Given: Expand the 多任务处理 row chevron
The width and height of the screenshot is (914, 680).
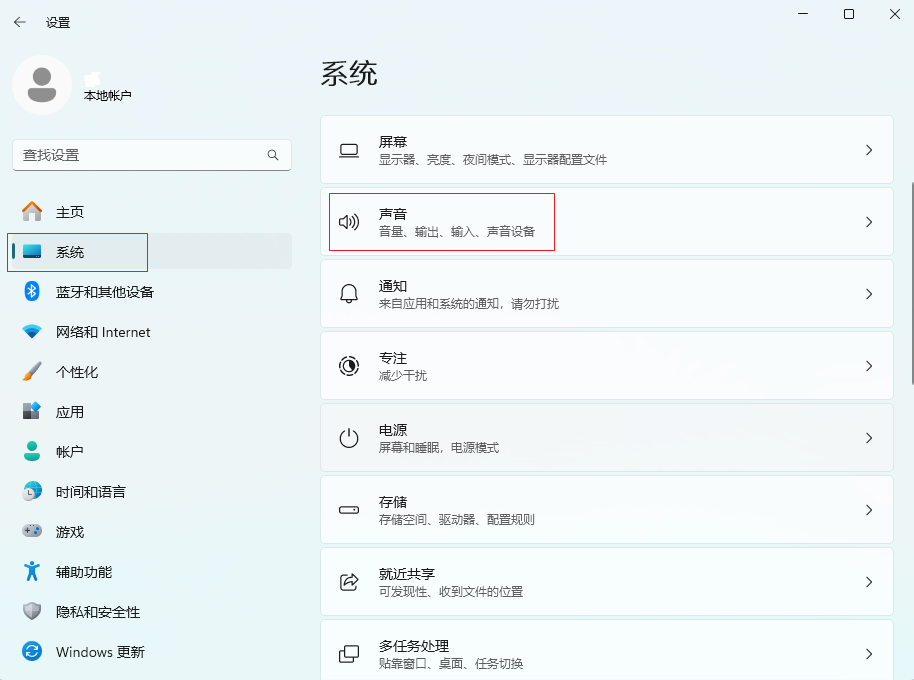Looking at the screenshot, I should pos(869,654).
